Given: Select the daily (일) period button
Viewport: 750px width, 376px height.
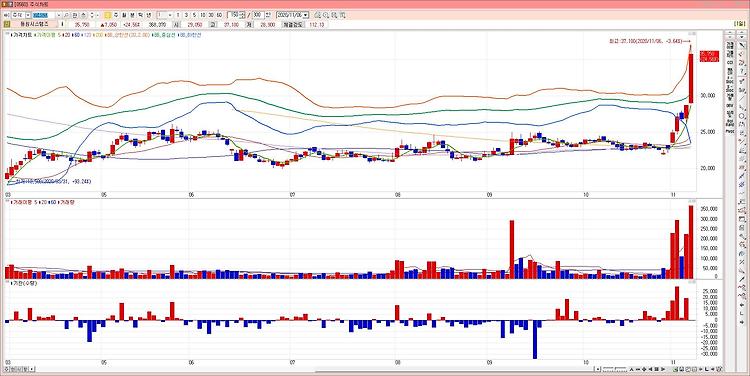Looking at the screenshot, I should coord(108,15).
